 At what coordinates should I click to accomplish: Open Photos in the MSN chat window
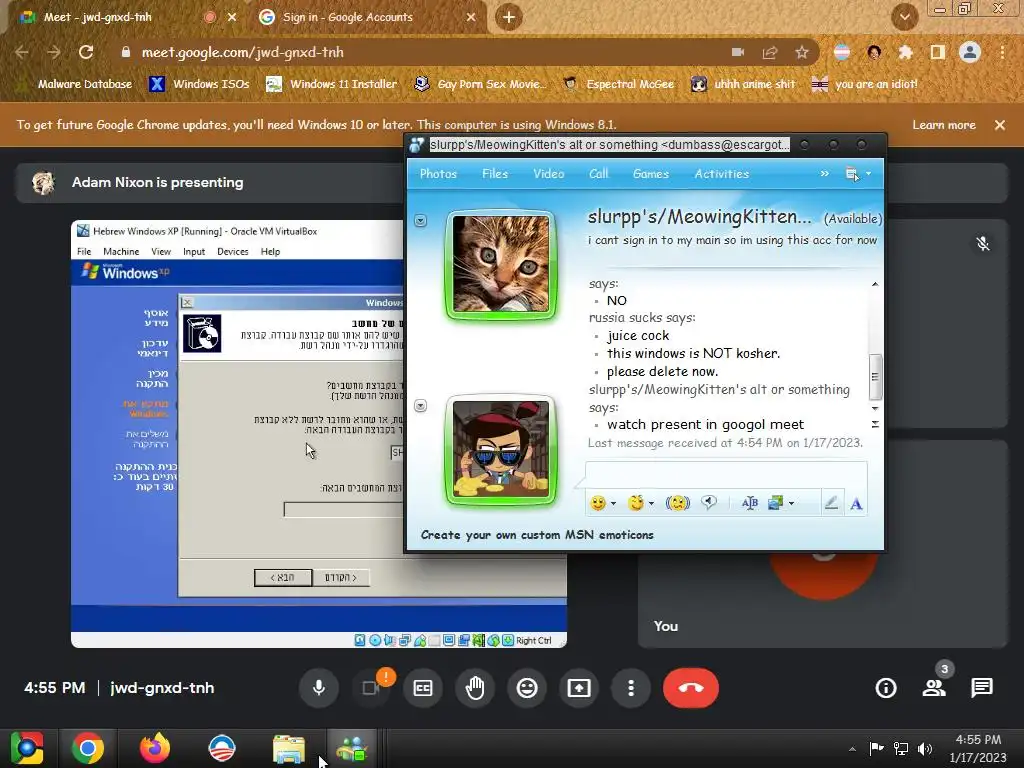click(x=438, y=174)
